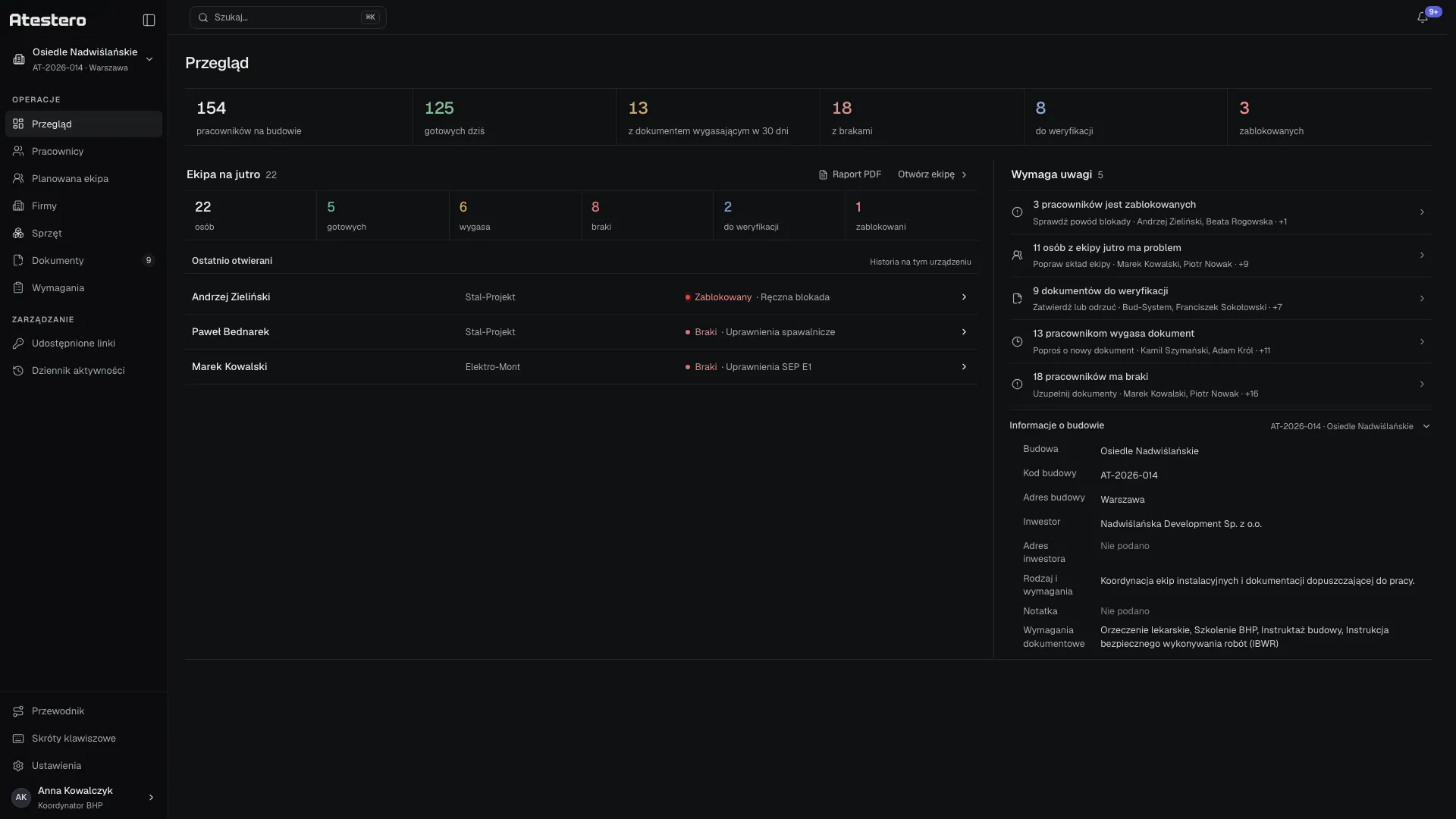Open the 18 pracowników ma braki alert
1456x819 pixels.
pos(1220,384)
